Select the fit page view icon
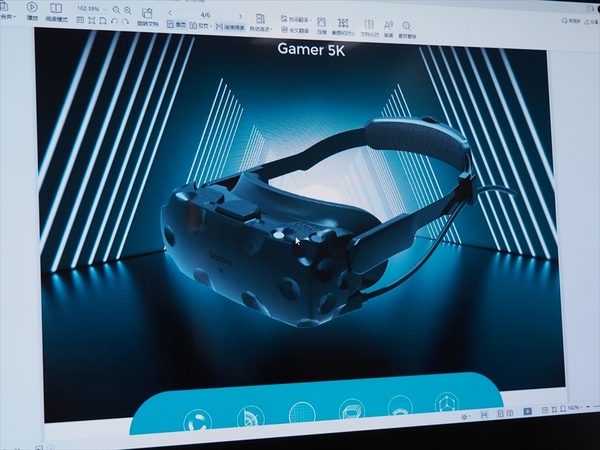Viewport: 600px width, 450px height. (x=91, y=20)
